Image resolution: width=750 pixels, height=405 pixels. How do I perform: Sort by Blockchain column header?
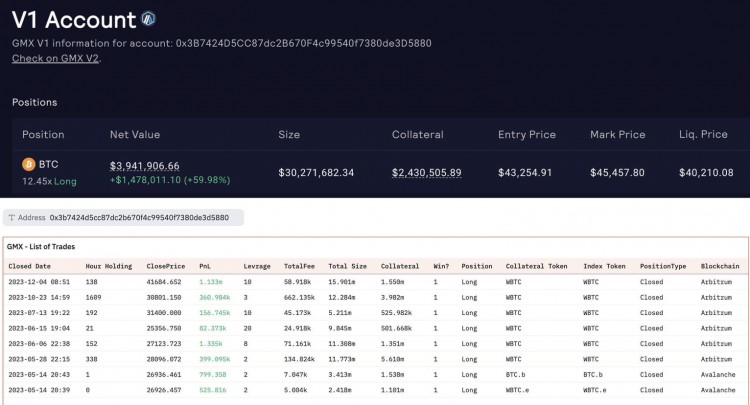pyautogui.click(x=720, y=266)
